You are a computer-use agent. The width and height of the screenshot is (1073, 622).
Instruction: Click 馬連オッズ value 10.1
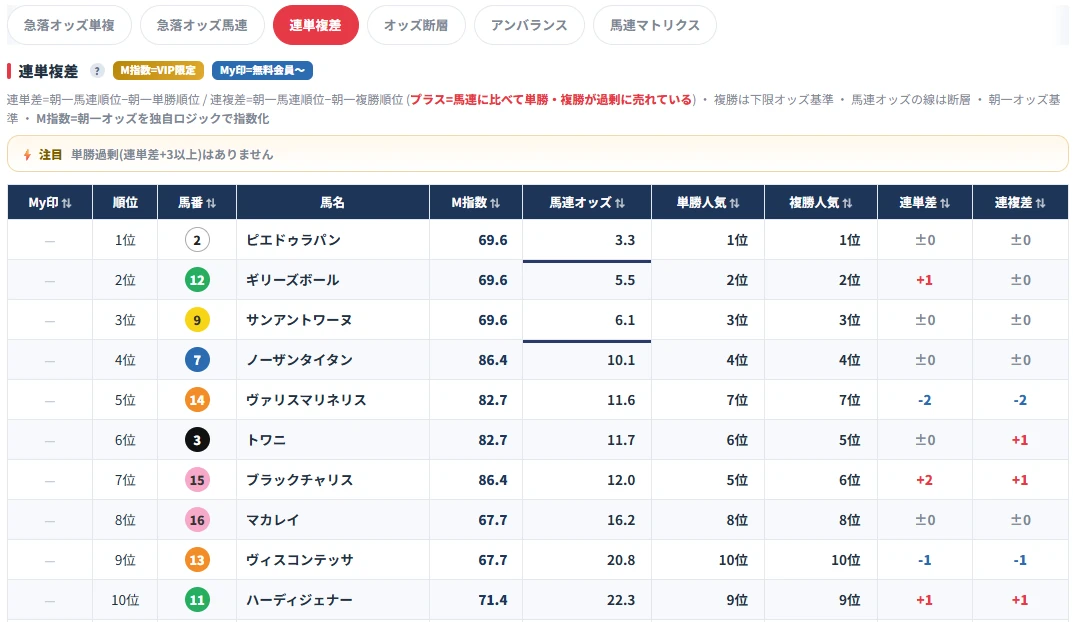[x=621, y=360]
